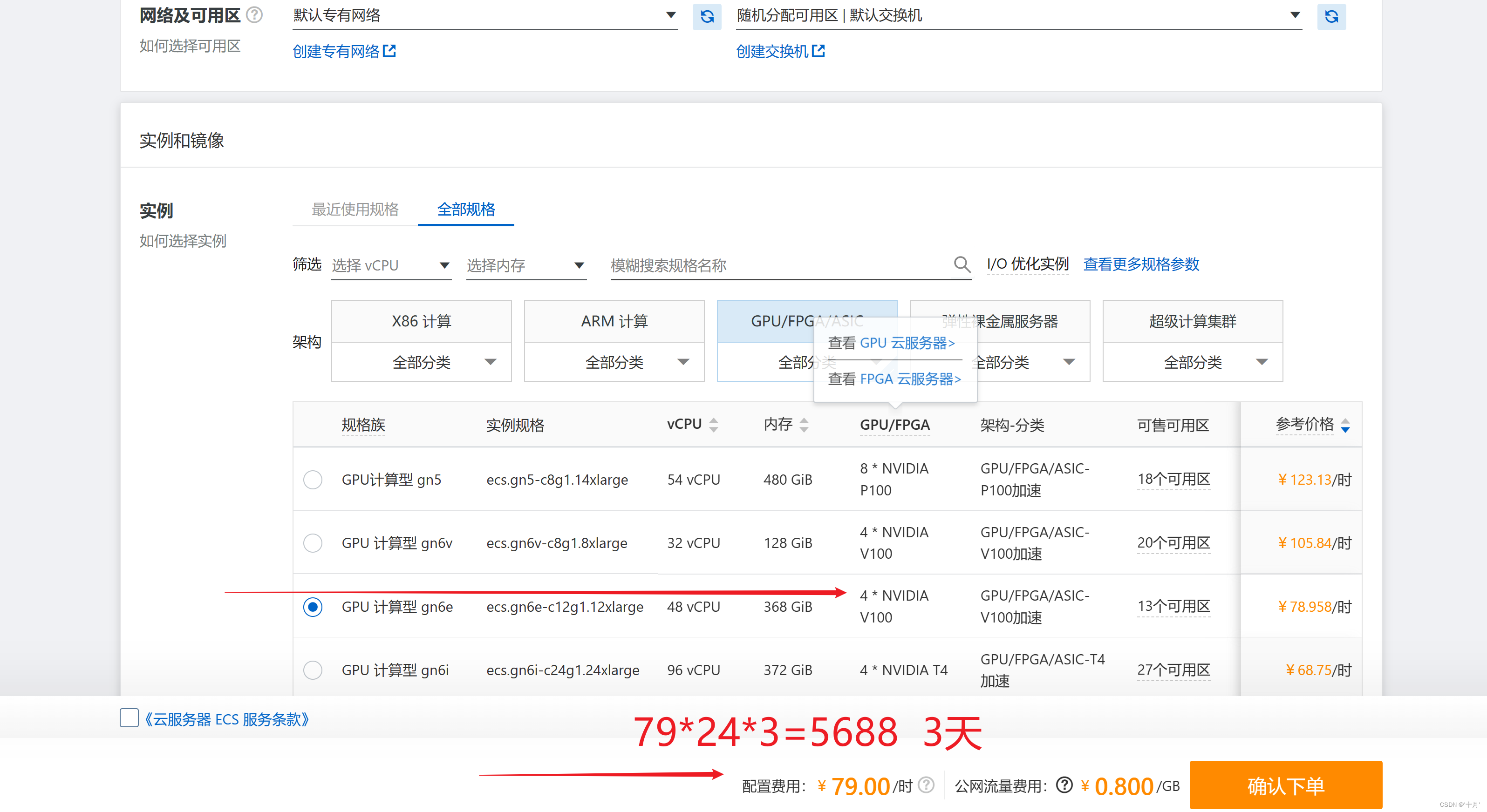
Task: Click the help icon next to 配置费用
Action: coord(926,785)
